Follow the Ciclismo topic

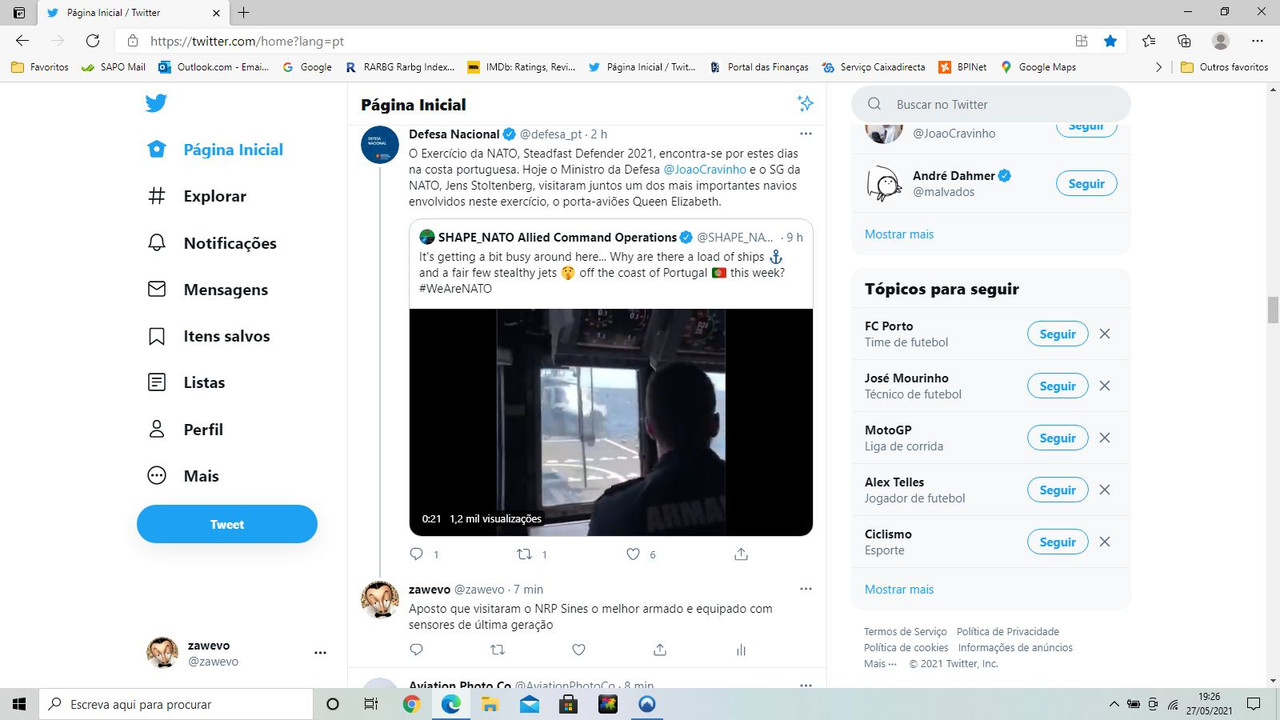1057,542
